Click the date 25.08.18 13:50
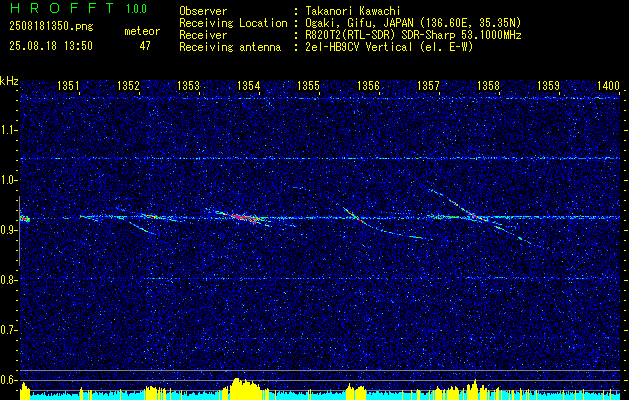 (51, 46)
